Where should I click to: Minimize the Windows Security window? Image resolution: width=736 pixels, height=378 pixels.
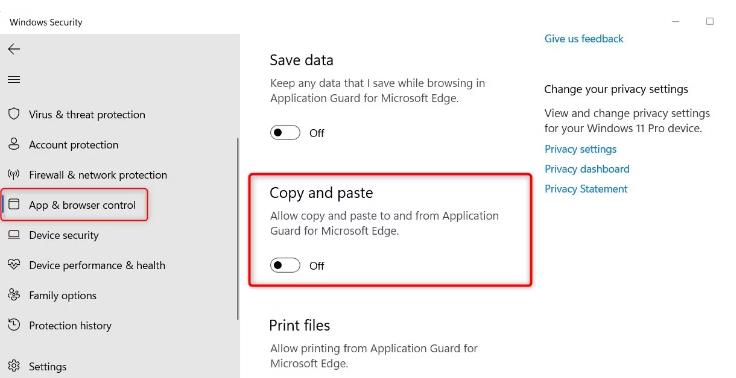point(675,22)
